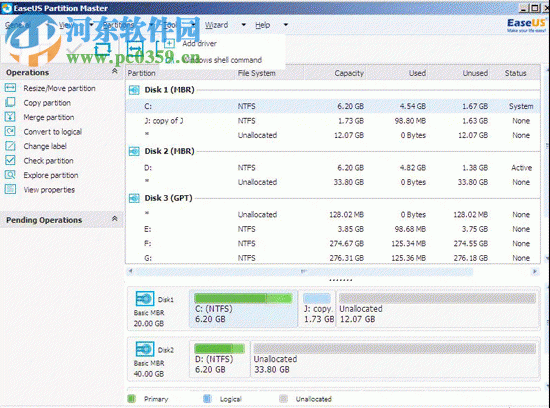Select the 'J: copy of J' partition row
Screen dimensions: 550x408
(333, 121)
